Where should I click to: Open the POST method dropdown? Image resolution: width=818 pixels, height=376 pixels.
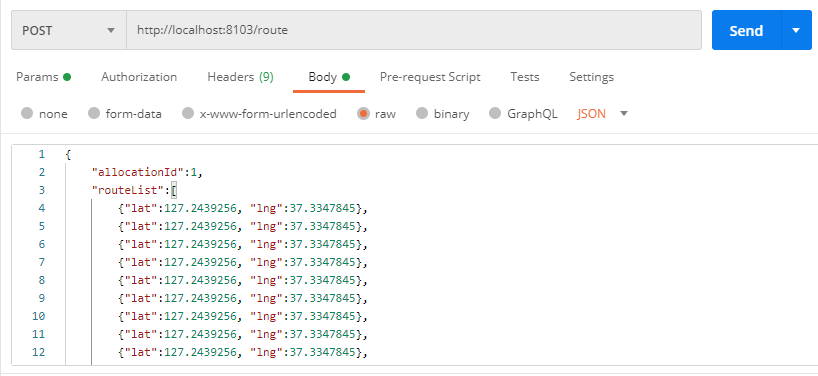pos(69,31)
